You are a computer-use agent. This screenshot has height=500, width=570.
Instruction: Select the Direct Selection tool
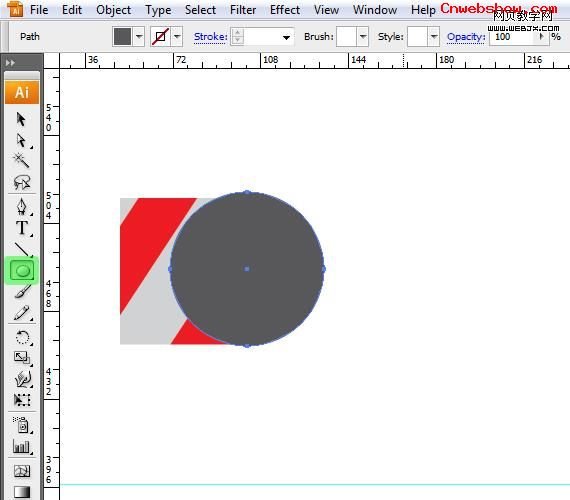(x=21, y=140)
